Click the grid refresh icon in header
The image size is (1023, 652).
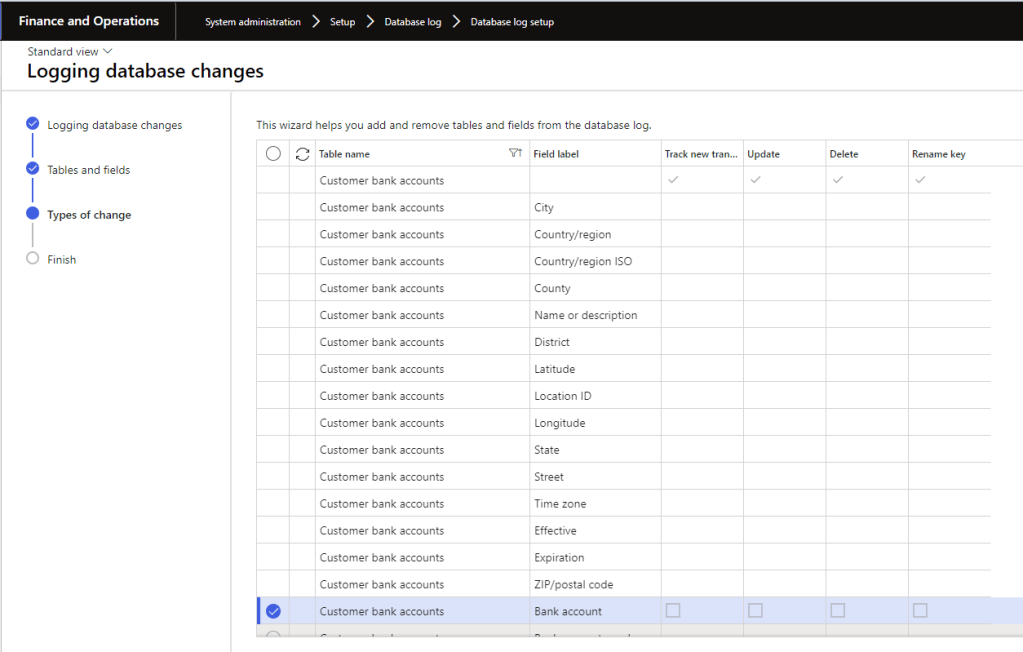point(302,154)
